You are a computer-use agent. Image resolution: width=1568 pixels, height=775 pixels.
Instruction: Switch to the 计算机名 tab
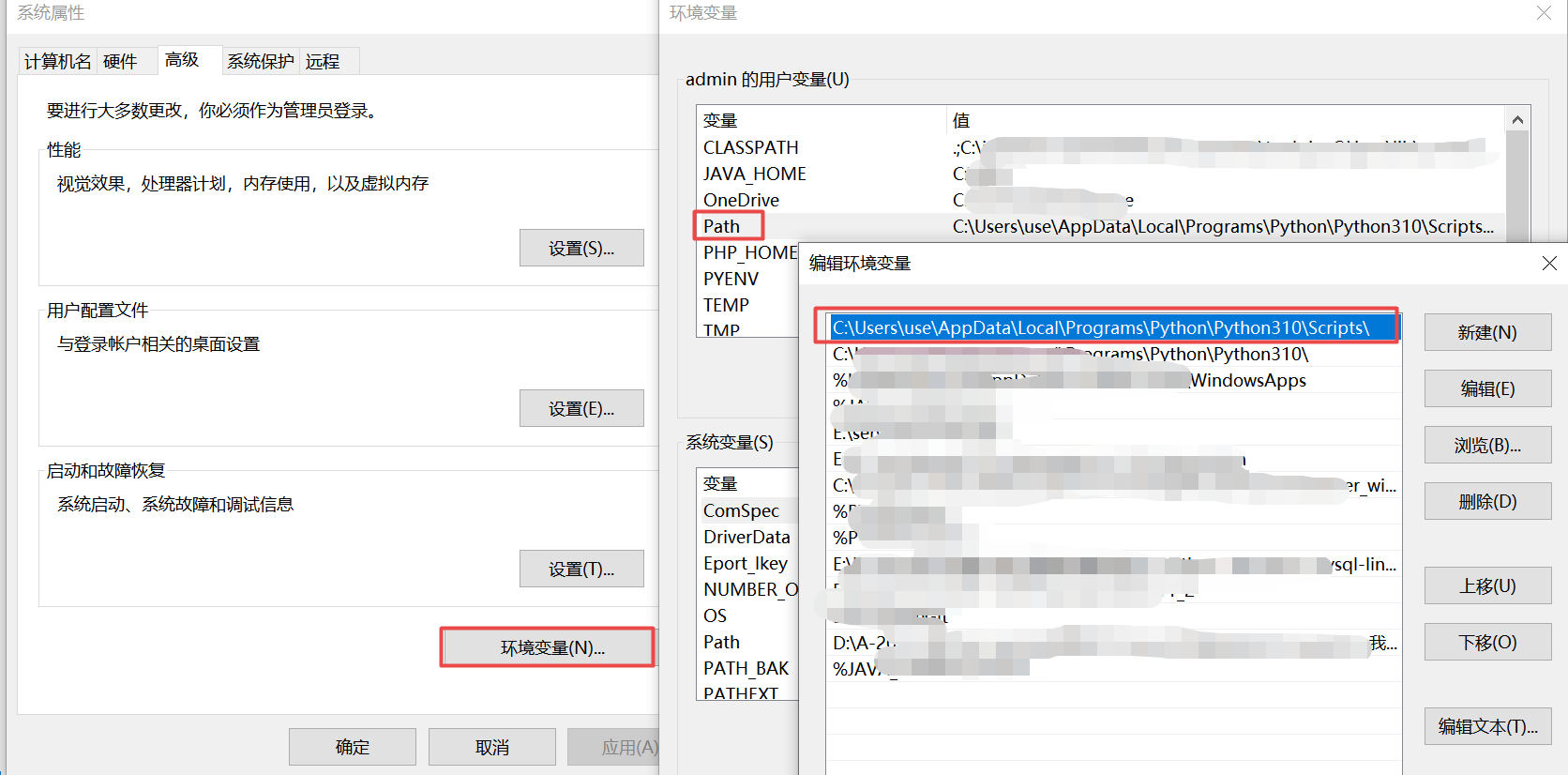pyautogui.click(x=58, y=61)
